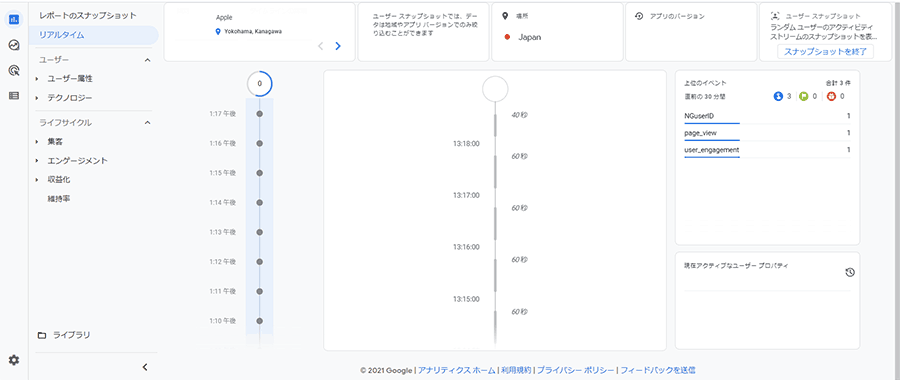Image resolution: width=900 pixels, height=380 pixels.
Task: Click the 1:13 午後 timeline dot
Action: click(x=259, y=232)
